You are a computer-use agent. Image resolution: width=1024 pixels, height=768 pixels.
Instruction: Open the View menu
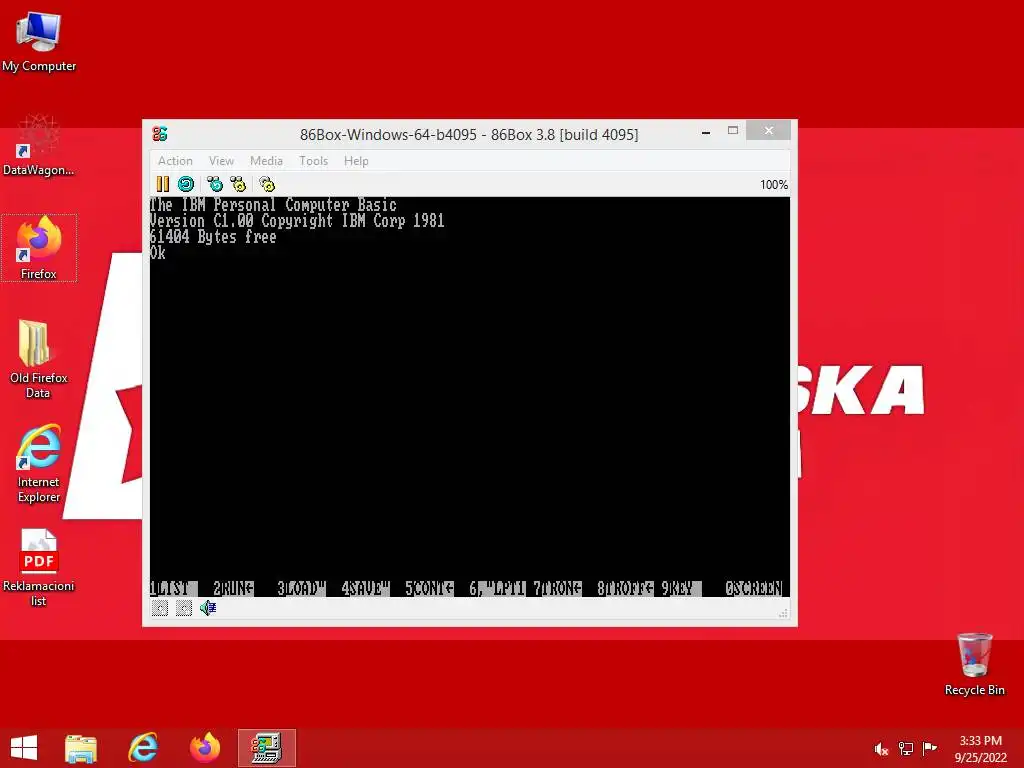click(x=221, y=161)
